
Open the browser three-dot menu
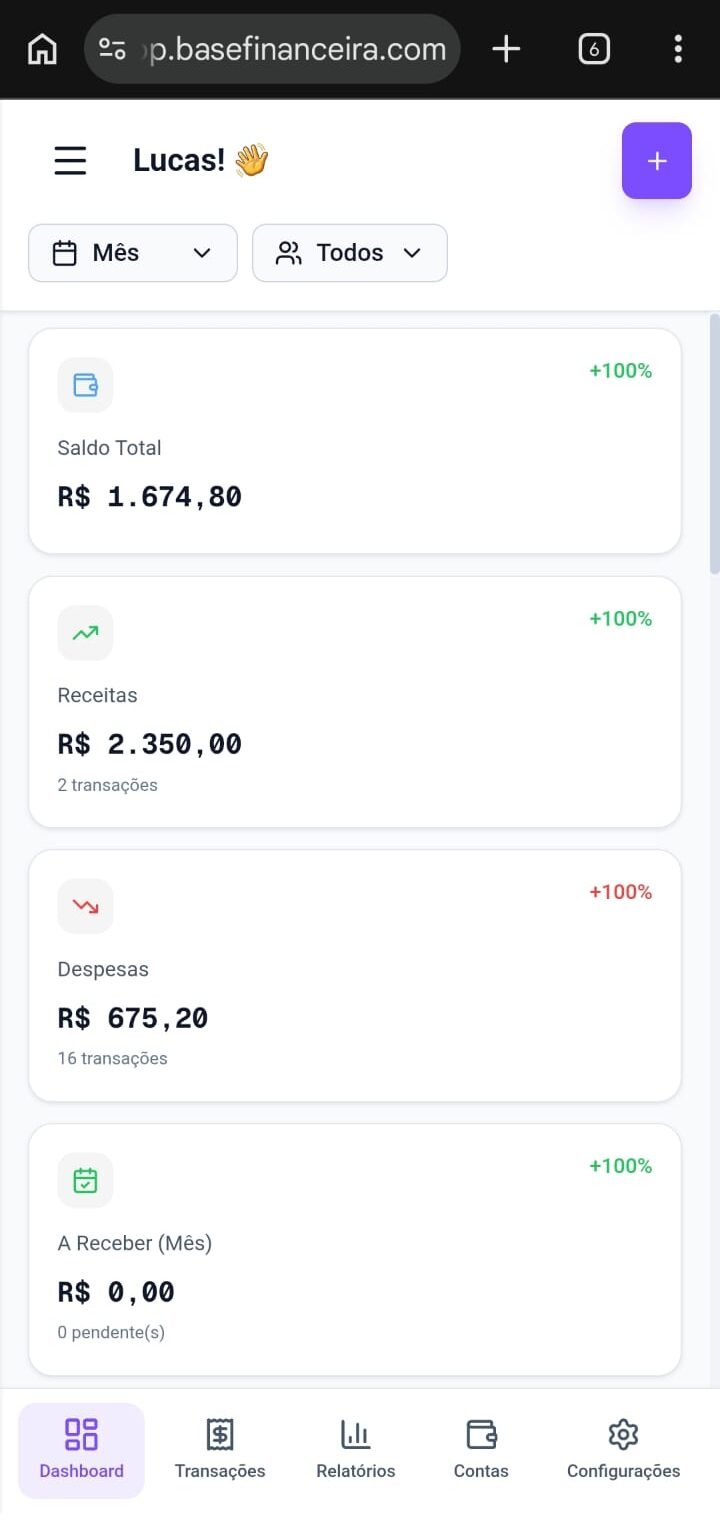coord(678,48)
